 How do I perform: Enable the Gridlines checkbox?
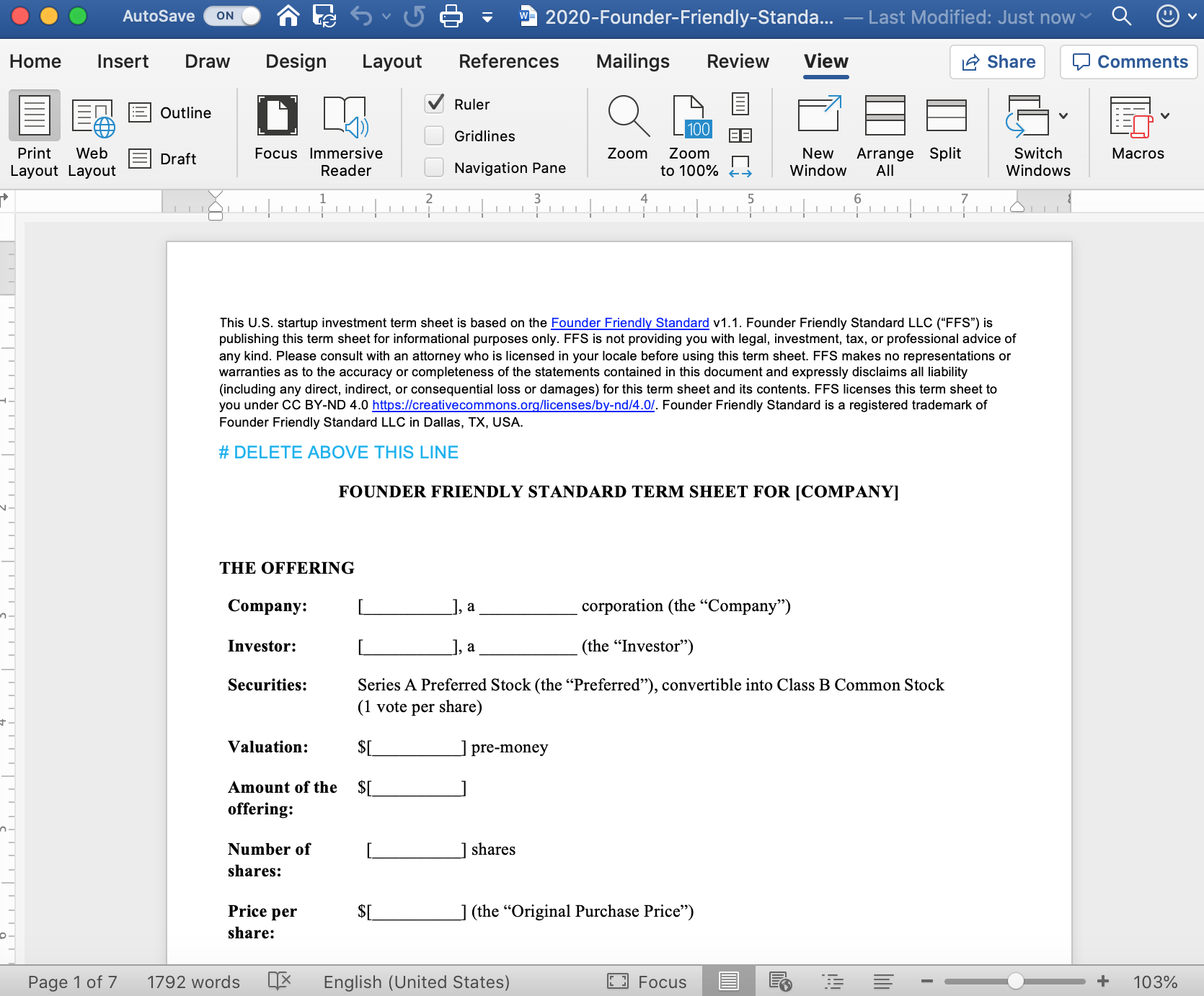click(433, 135)
